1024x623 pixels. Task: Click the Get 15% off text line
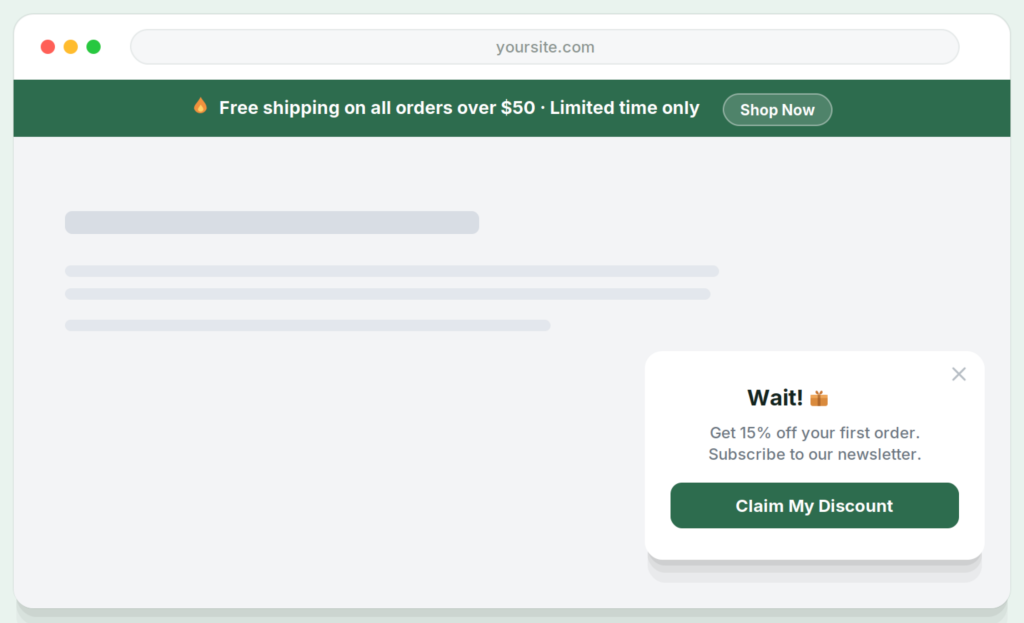click(x=814, y=433)
